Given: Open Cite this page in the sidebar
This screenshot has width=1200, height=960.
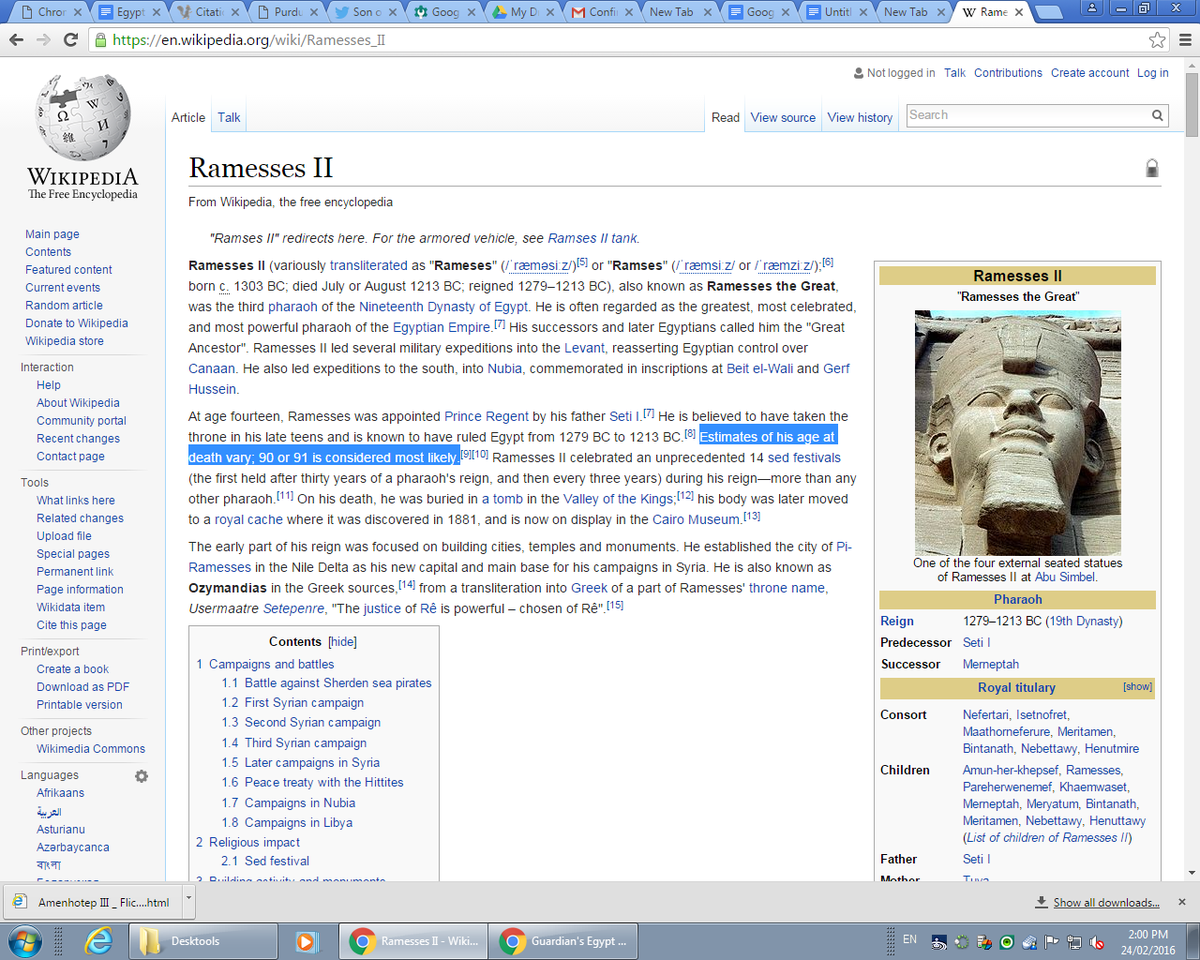Looking at the screenshot, I should [71, 625].
